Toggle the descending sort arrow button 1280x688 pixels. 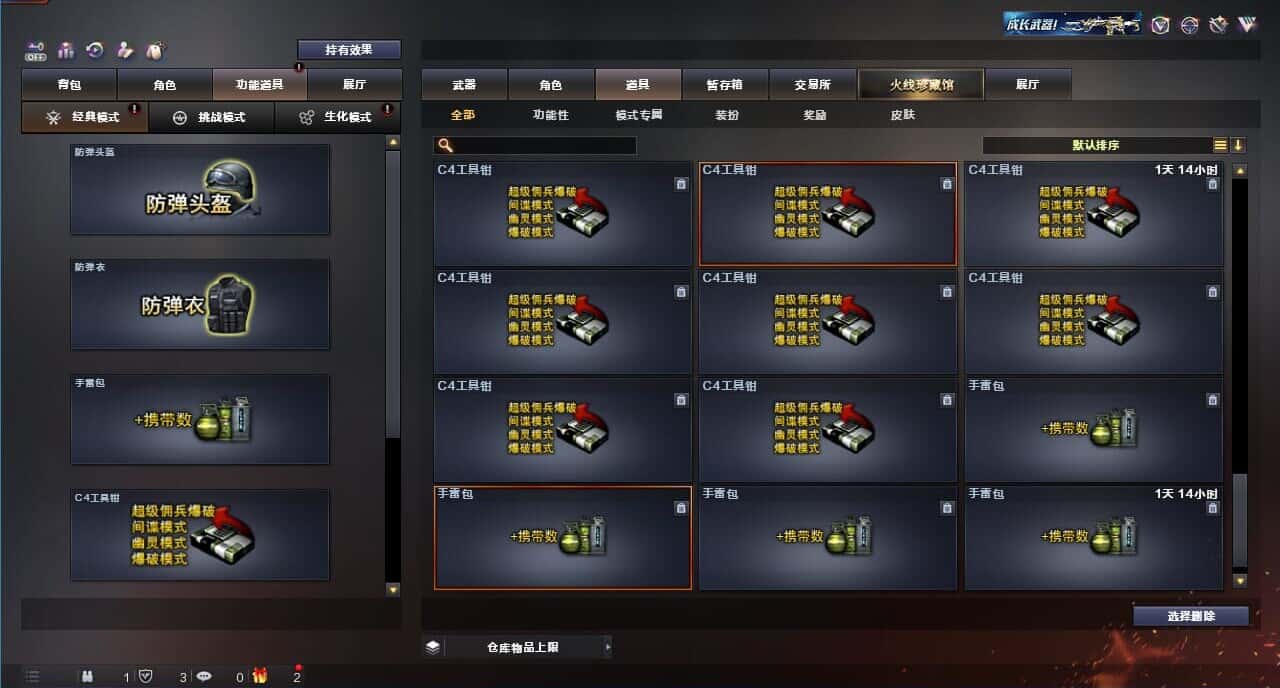(x=1238, y=145)
